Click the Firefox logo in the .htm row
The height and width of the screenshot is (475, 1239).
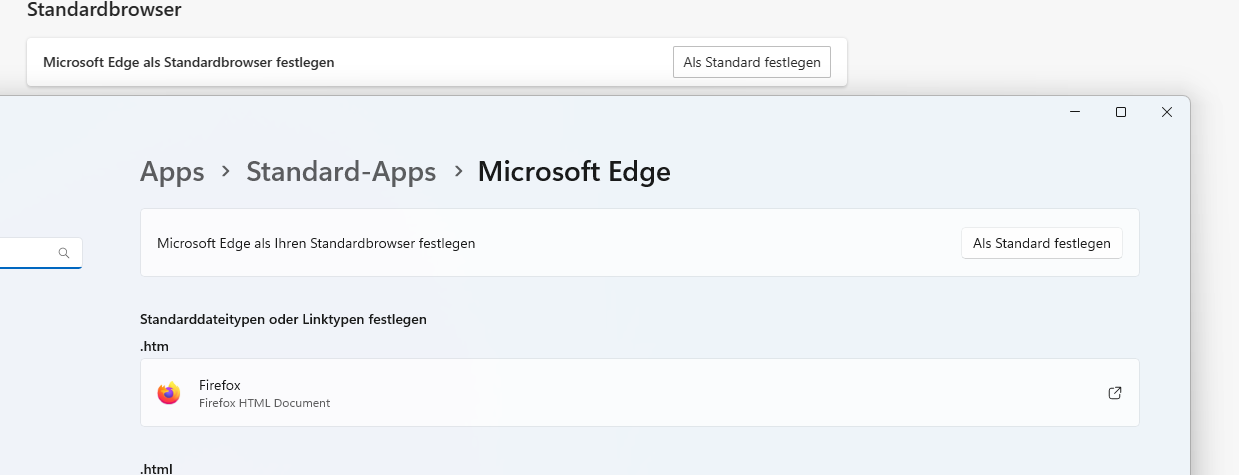tap(169, 393)
